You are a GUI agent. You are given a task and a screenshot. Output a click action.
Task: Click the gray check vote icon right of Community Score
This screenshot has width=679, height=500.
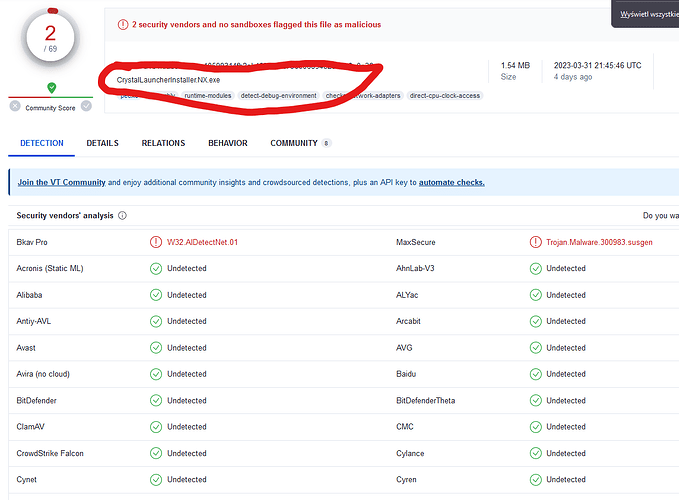point(88,106)
